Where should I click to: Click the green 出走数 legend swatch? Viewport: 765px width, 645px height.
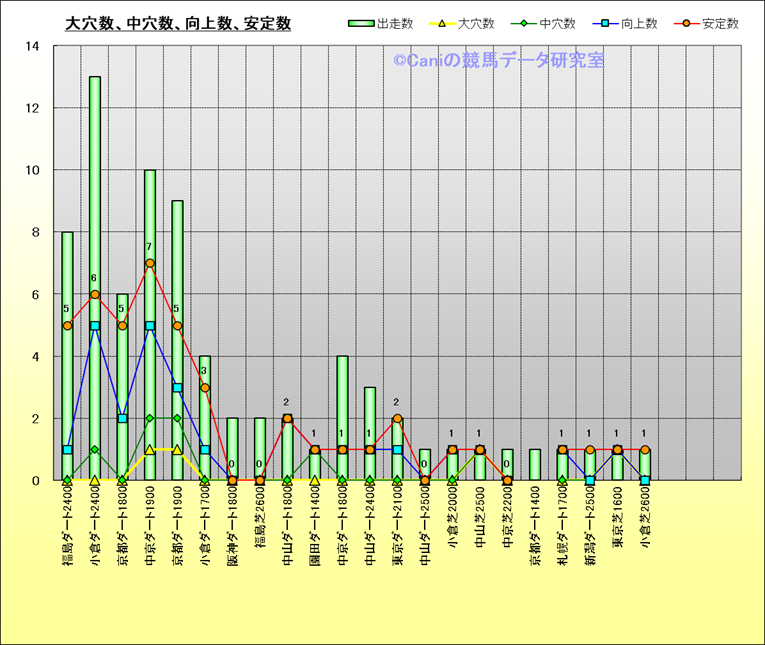pos(360,24)
